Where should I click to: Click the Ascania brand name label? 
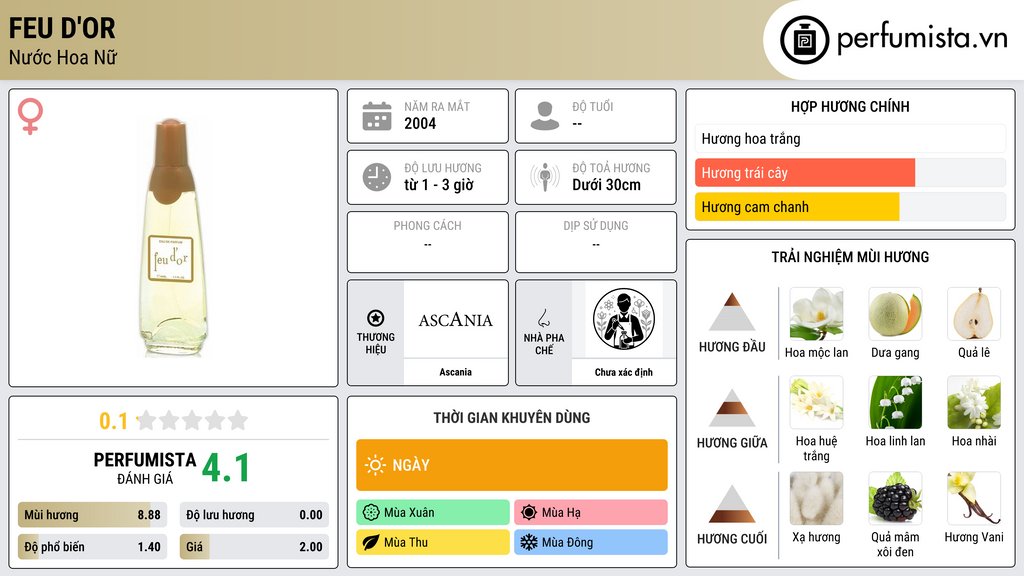(x=455, y=372)
